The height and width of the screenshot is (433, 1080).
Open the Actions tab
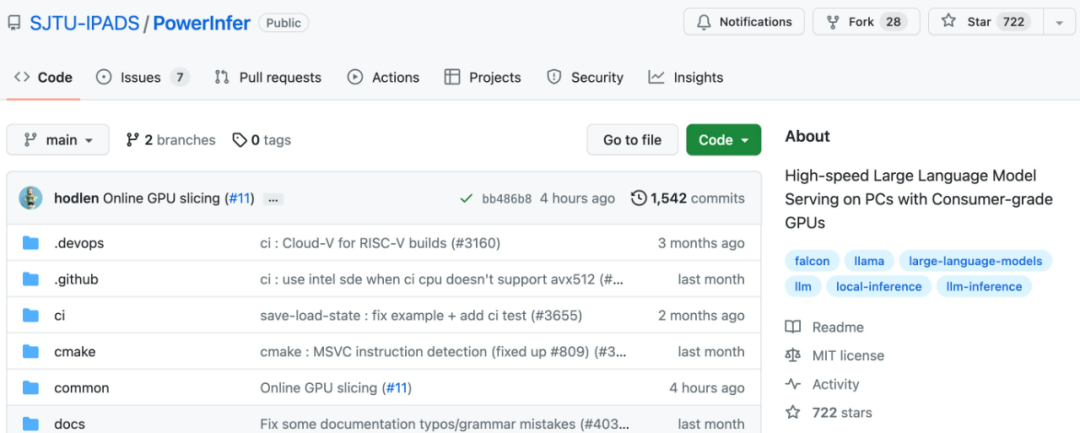pyautogui.click(x=383, y=77)
